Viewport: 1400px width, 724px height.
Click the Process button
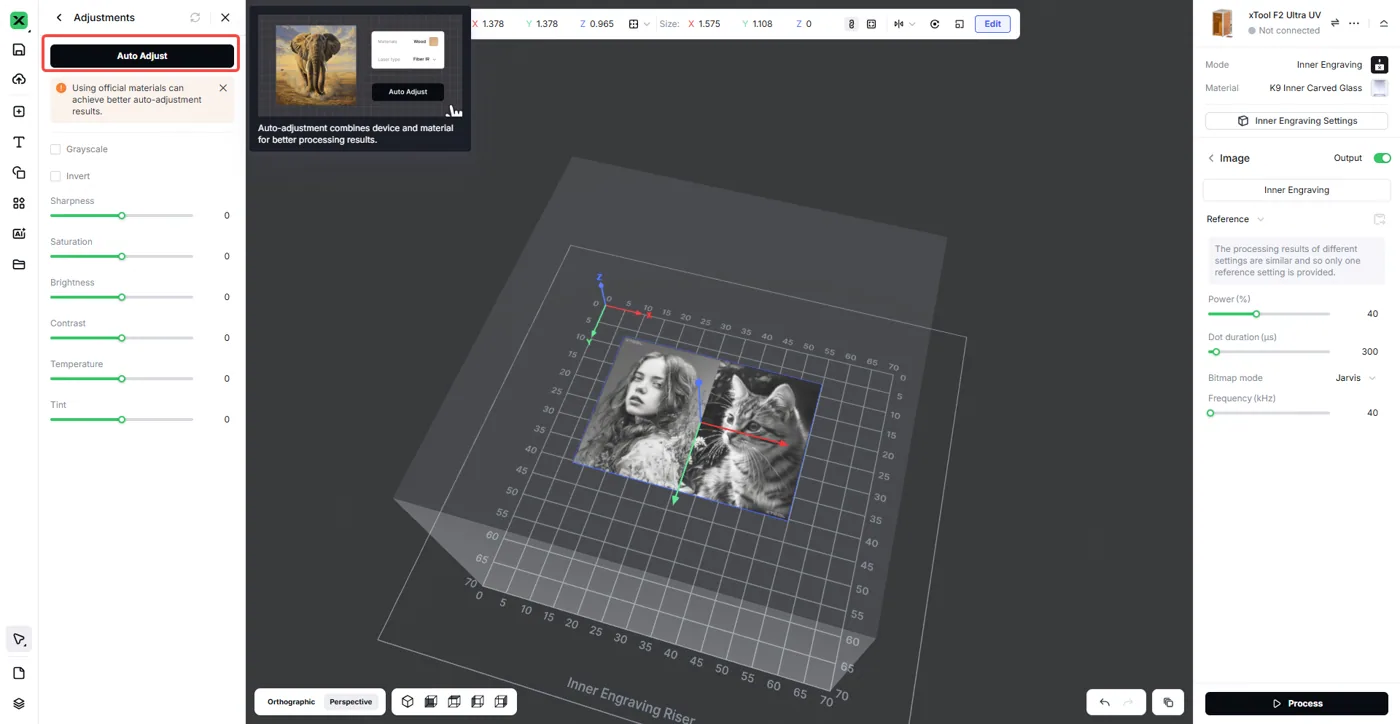1296,703
